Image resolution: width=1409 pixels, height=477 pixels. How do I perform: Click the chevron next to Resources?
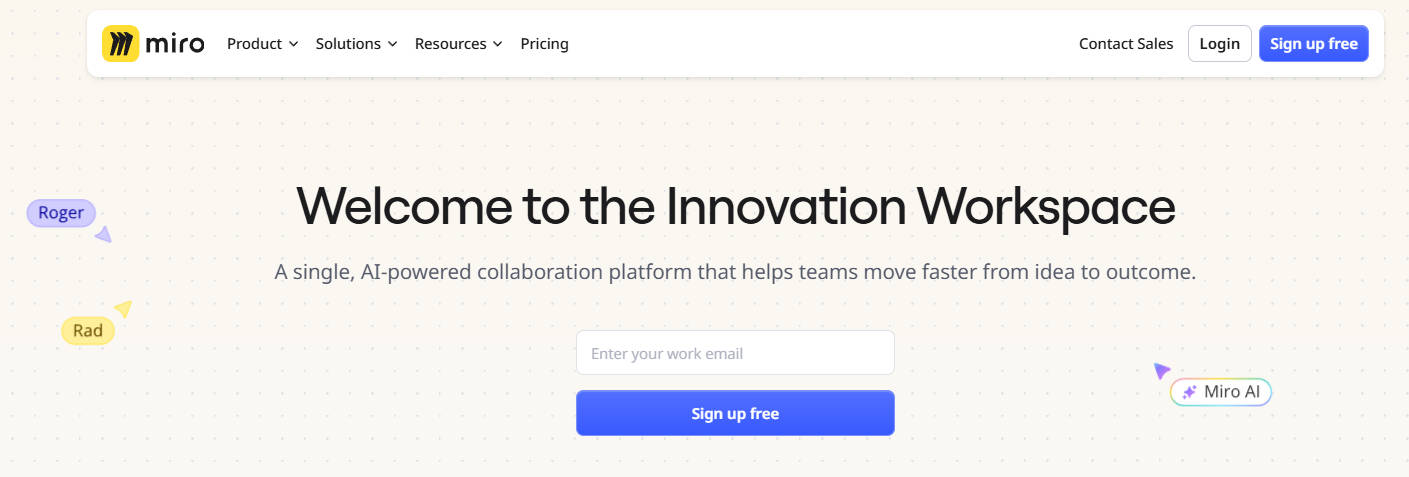(498, 44)
